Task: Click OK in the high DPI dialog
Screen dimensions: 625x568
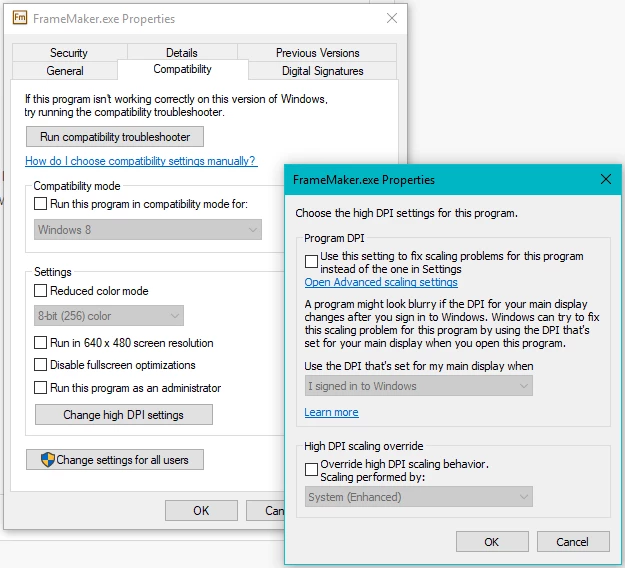Action: [492, 542]
